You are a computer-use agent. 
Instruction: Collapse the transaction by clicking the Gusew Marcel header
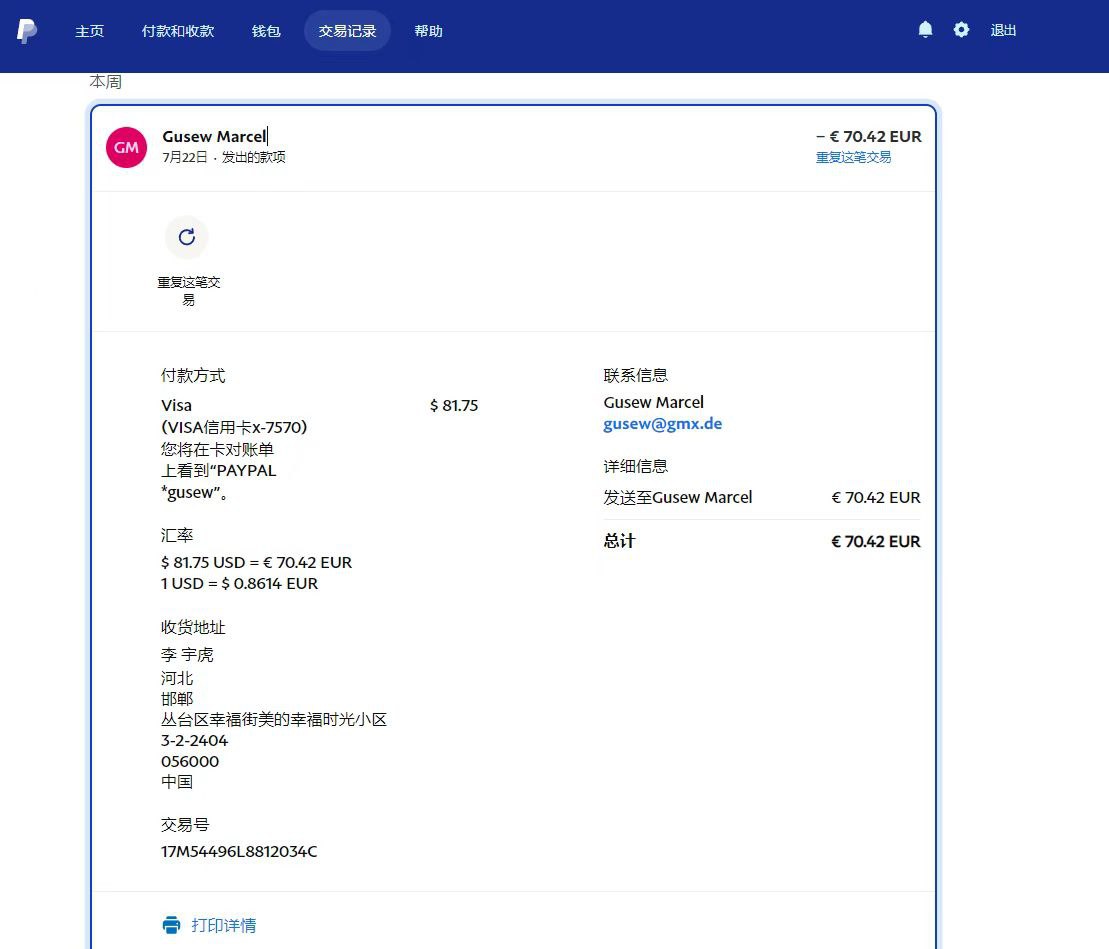214,137
